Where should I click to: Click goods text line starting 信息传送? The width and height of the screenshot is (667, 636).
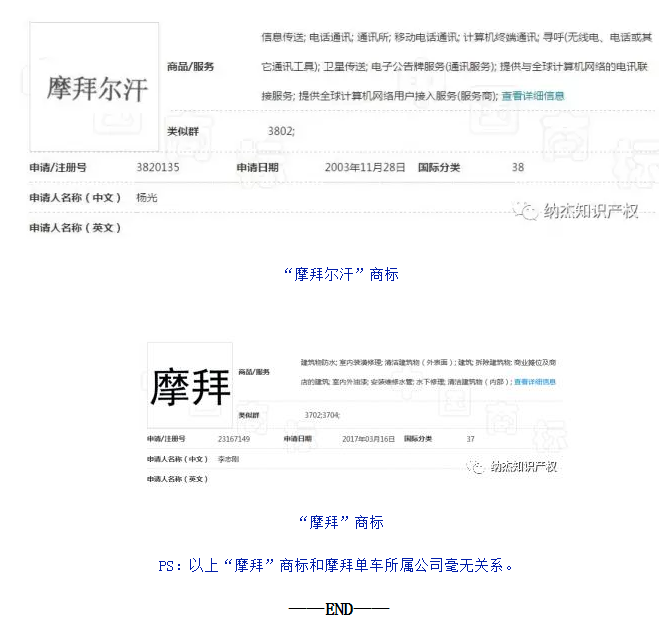point(456,37)
